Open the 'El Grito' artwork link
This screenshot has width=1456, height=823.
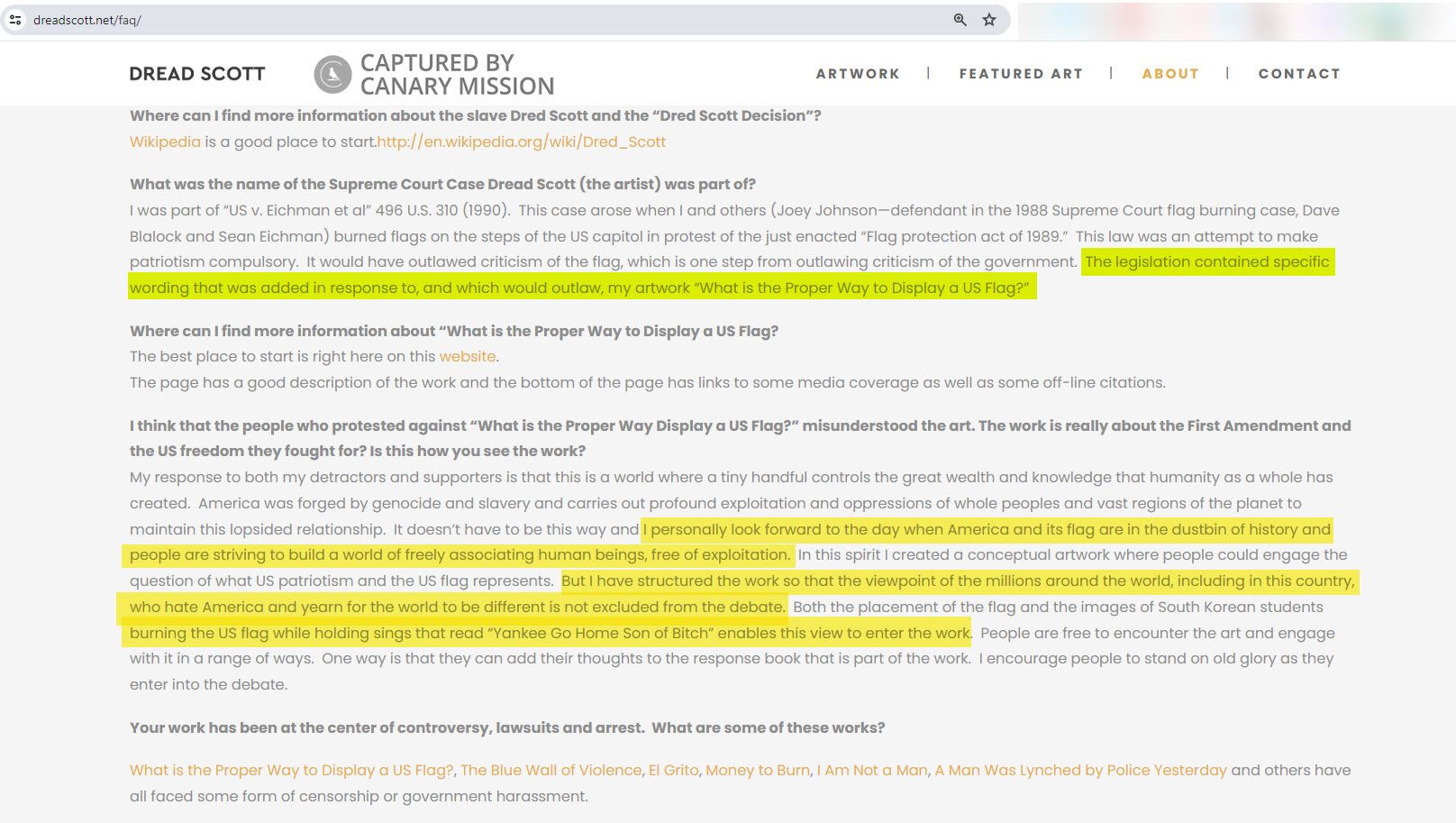tap(673, 770)
